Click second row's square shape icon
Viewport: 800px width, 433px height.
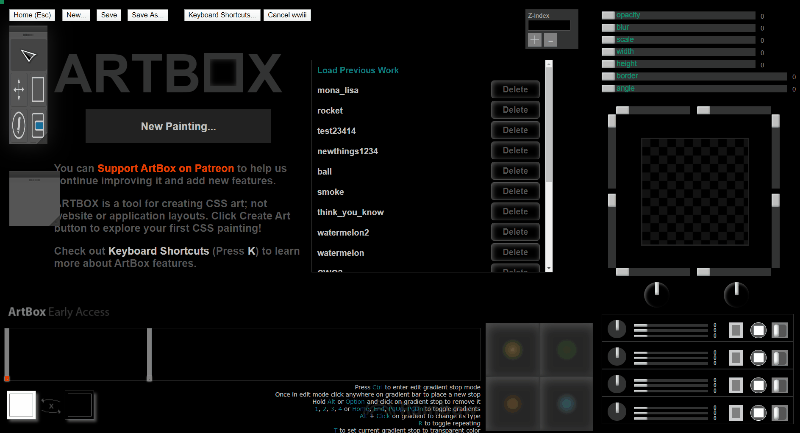point(736,358)
